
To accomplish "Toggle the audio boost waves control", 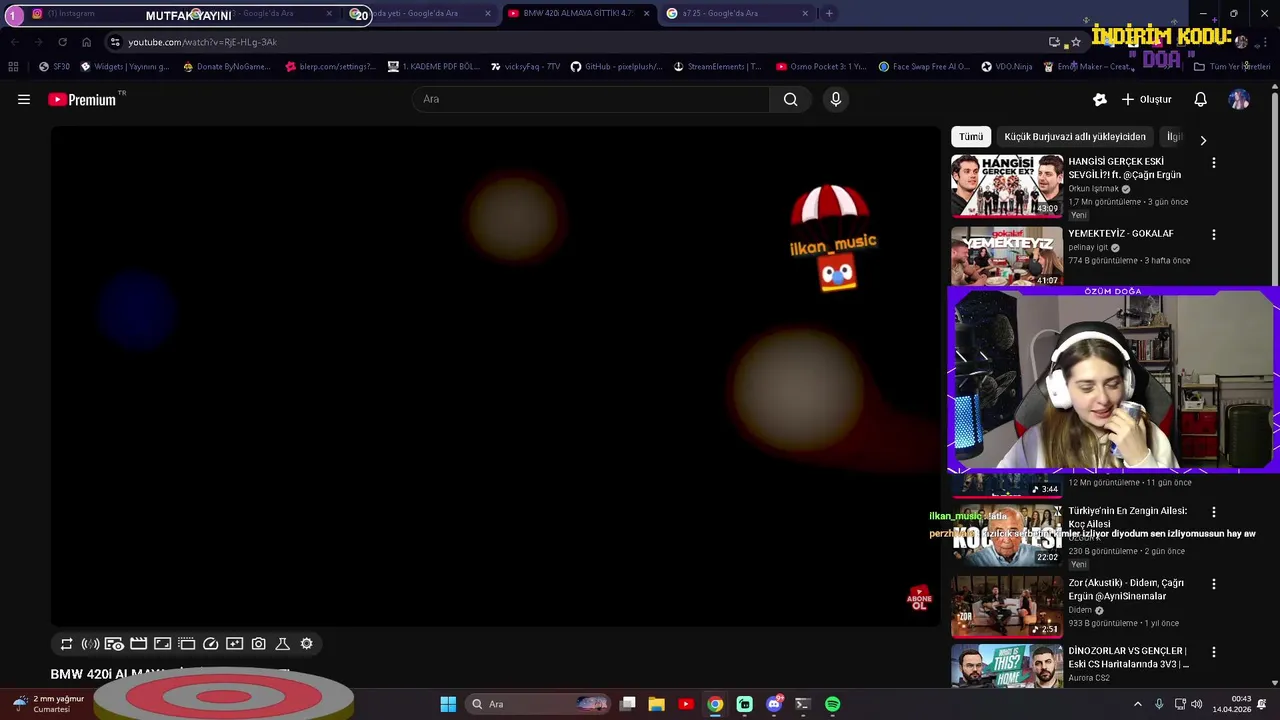I will 90,644.
